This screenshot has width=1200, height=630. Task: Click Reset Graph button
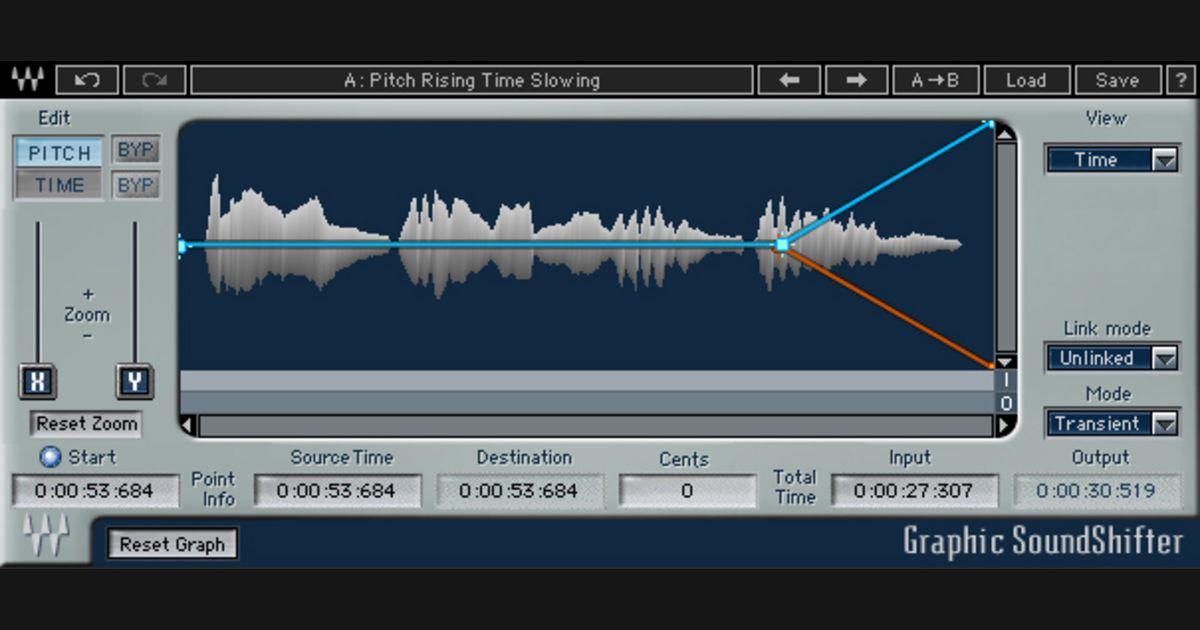tap(172, 545)
